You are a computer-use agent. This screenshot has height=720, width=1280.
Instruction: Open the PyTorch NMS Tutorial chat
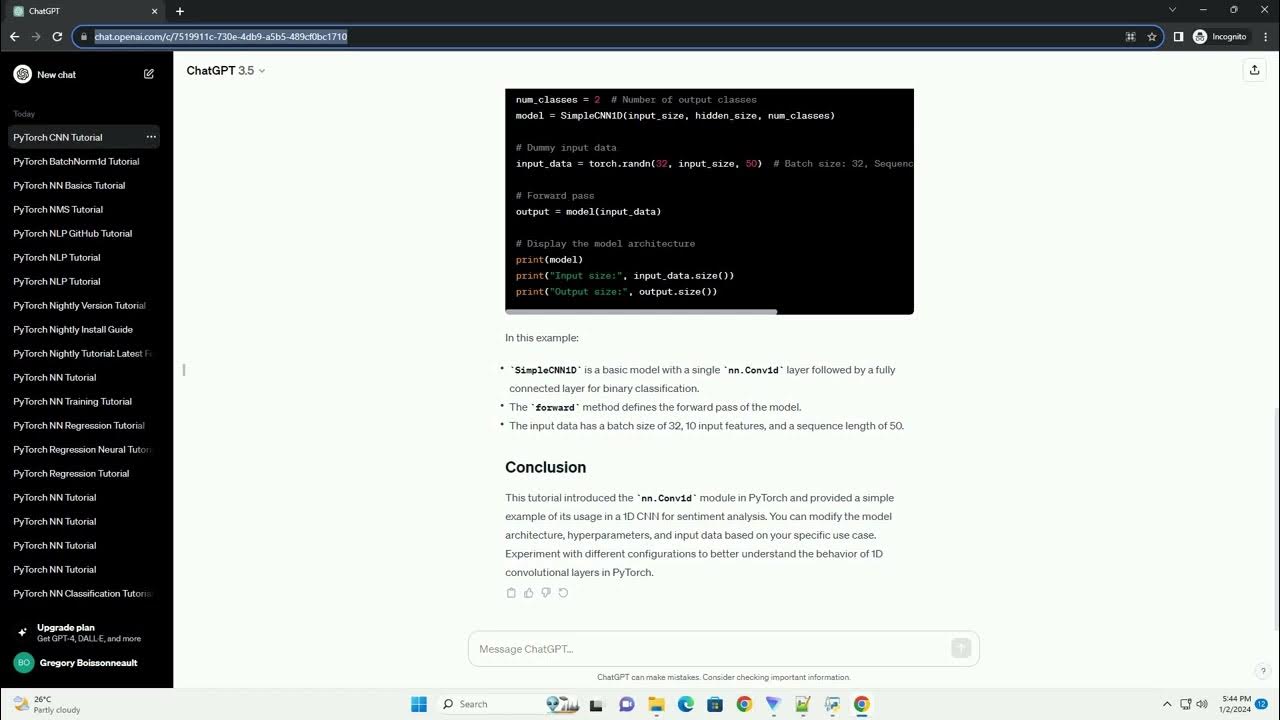click(58, 209)
